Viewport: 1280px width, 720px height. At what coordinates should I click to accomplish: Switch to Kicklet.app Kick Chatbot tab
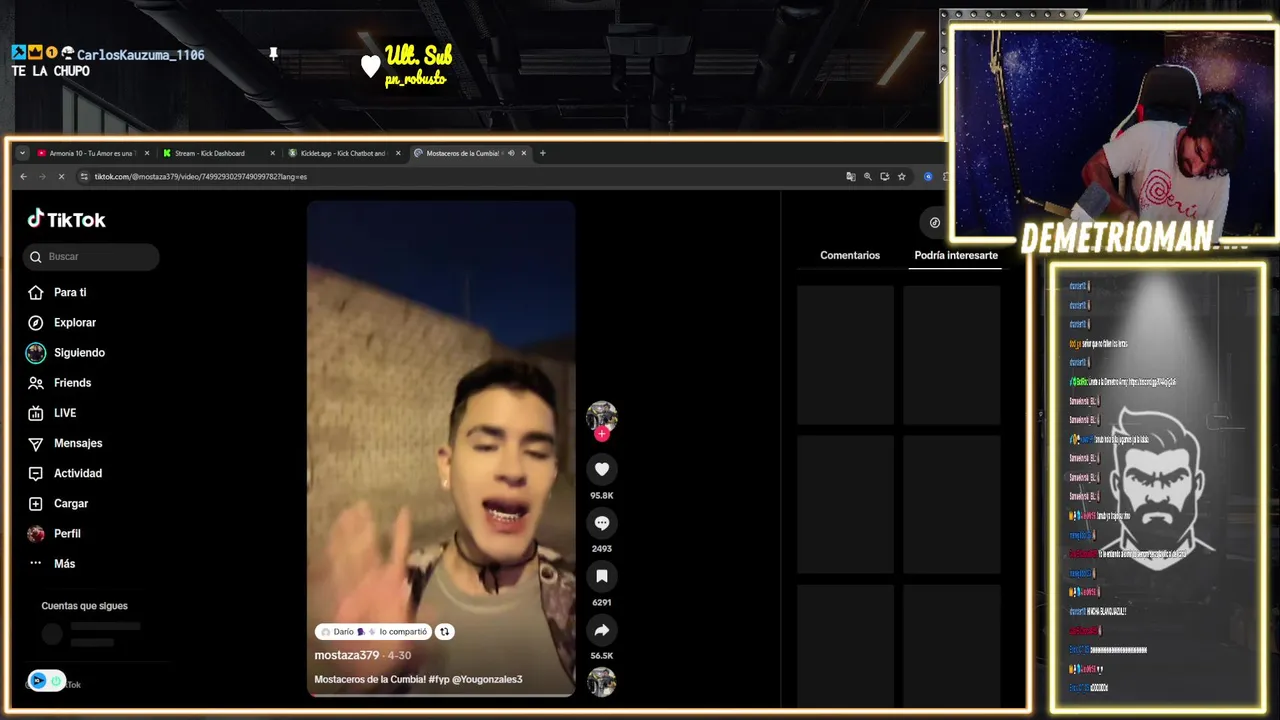point(343,153)
